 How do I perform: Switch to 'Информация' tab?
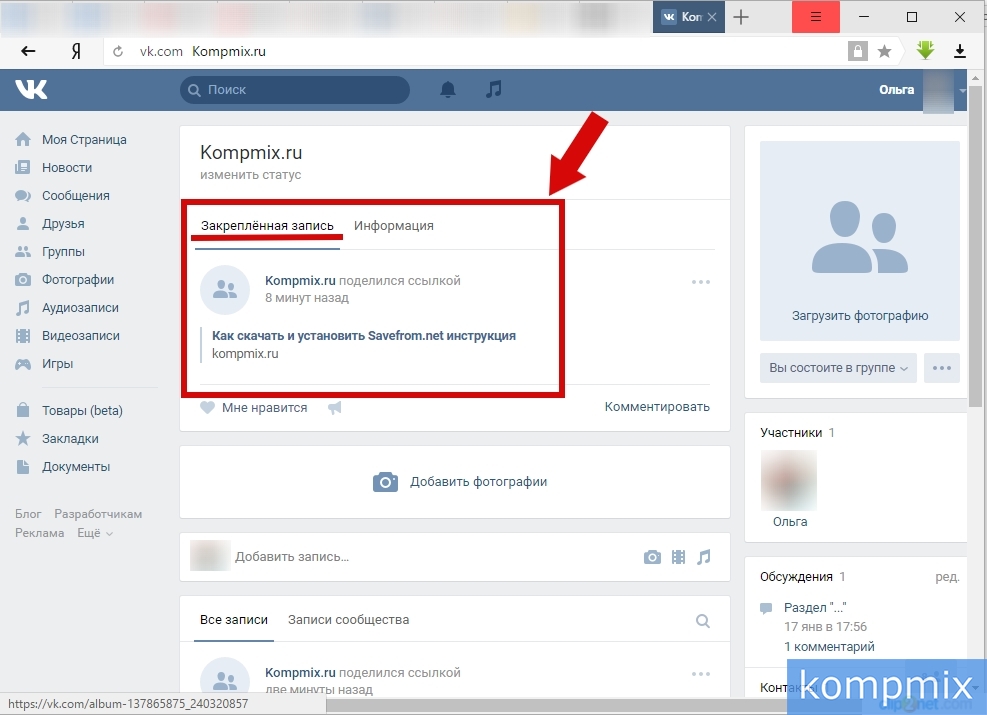[393, 226]
